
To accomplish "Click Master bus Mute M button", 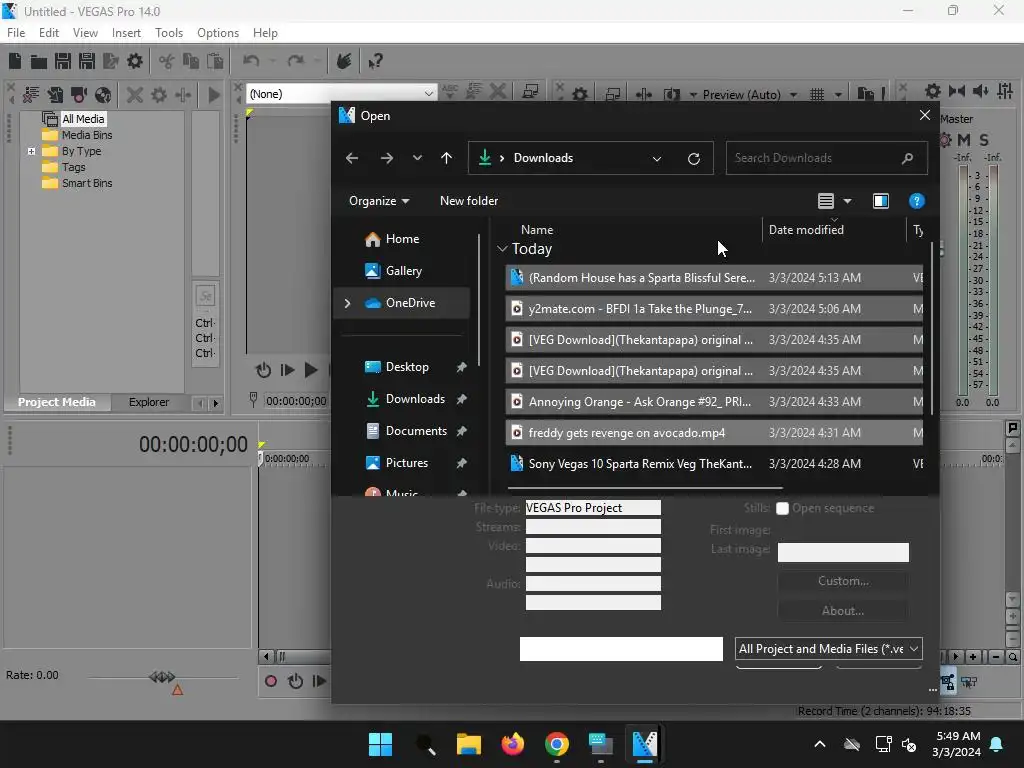I will 964,140.
